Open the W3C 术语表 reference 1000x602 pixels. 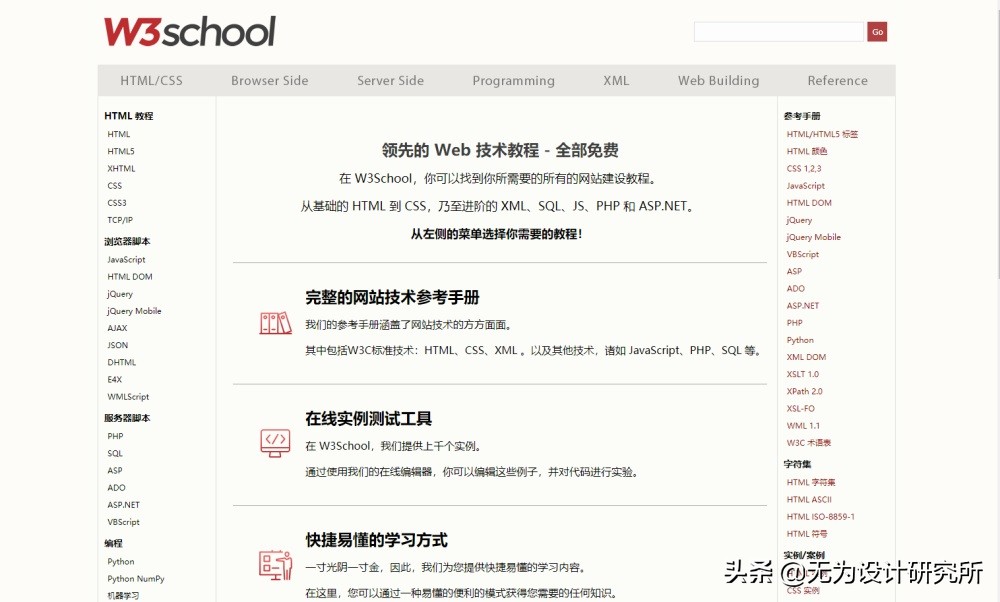pos(809,443)
